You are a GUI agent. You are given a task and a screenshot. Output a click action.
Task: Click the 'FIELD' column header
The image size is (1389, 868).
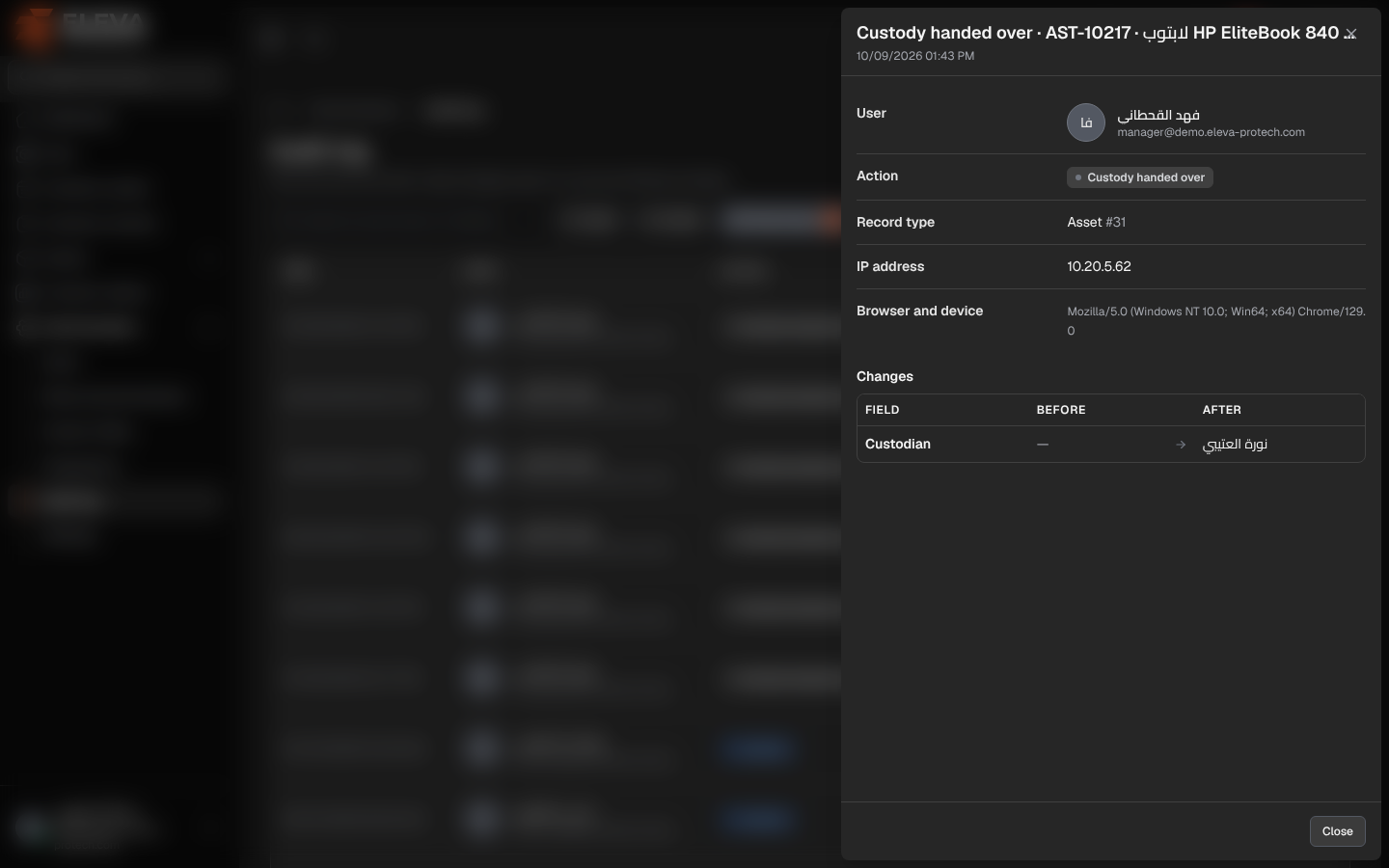882,410
